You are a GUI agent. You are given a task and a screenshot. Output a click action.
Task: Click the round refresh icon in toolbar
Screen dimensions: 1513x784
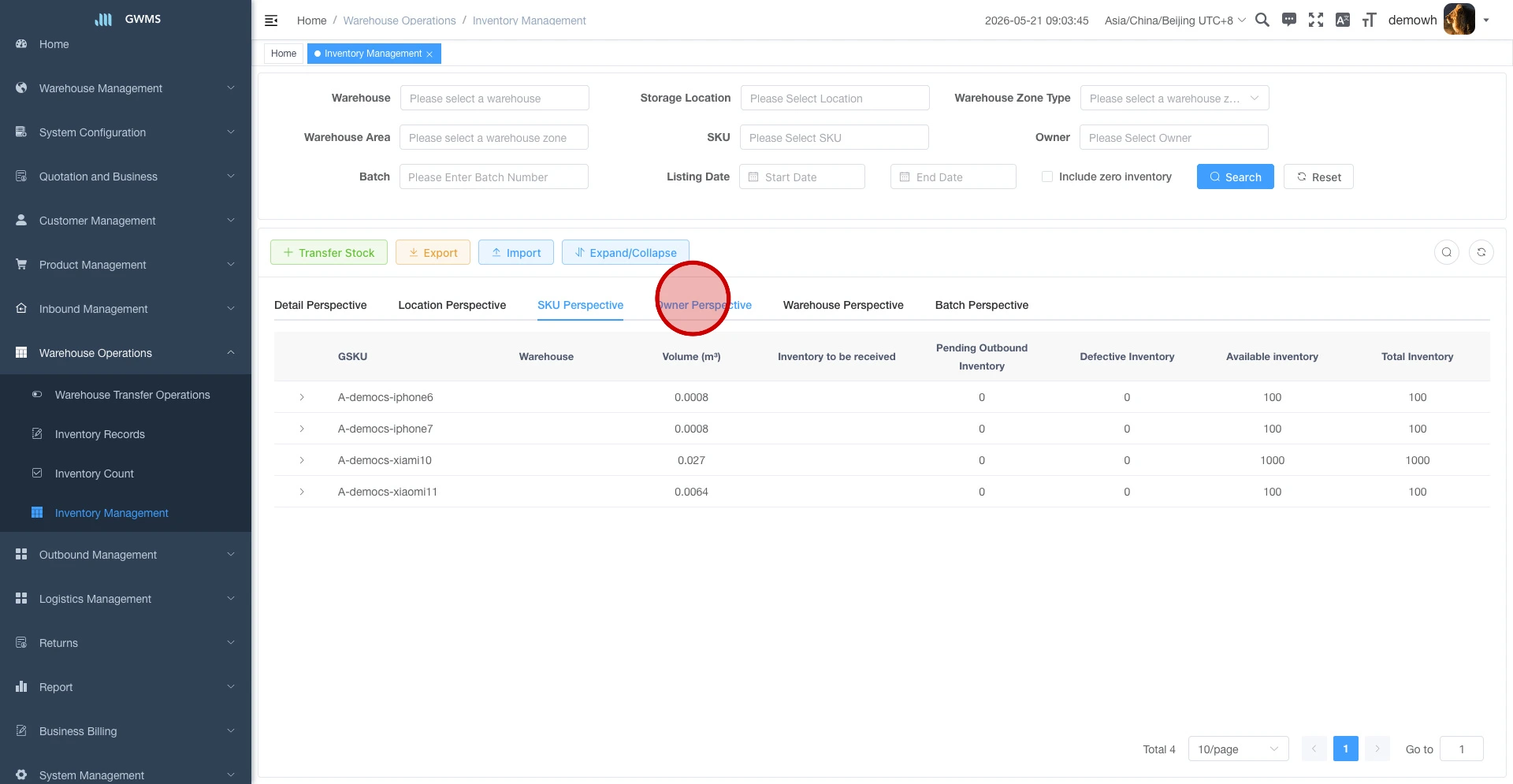[x=1481, y=252]
